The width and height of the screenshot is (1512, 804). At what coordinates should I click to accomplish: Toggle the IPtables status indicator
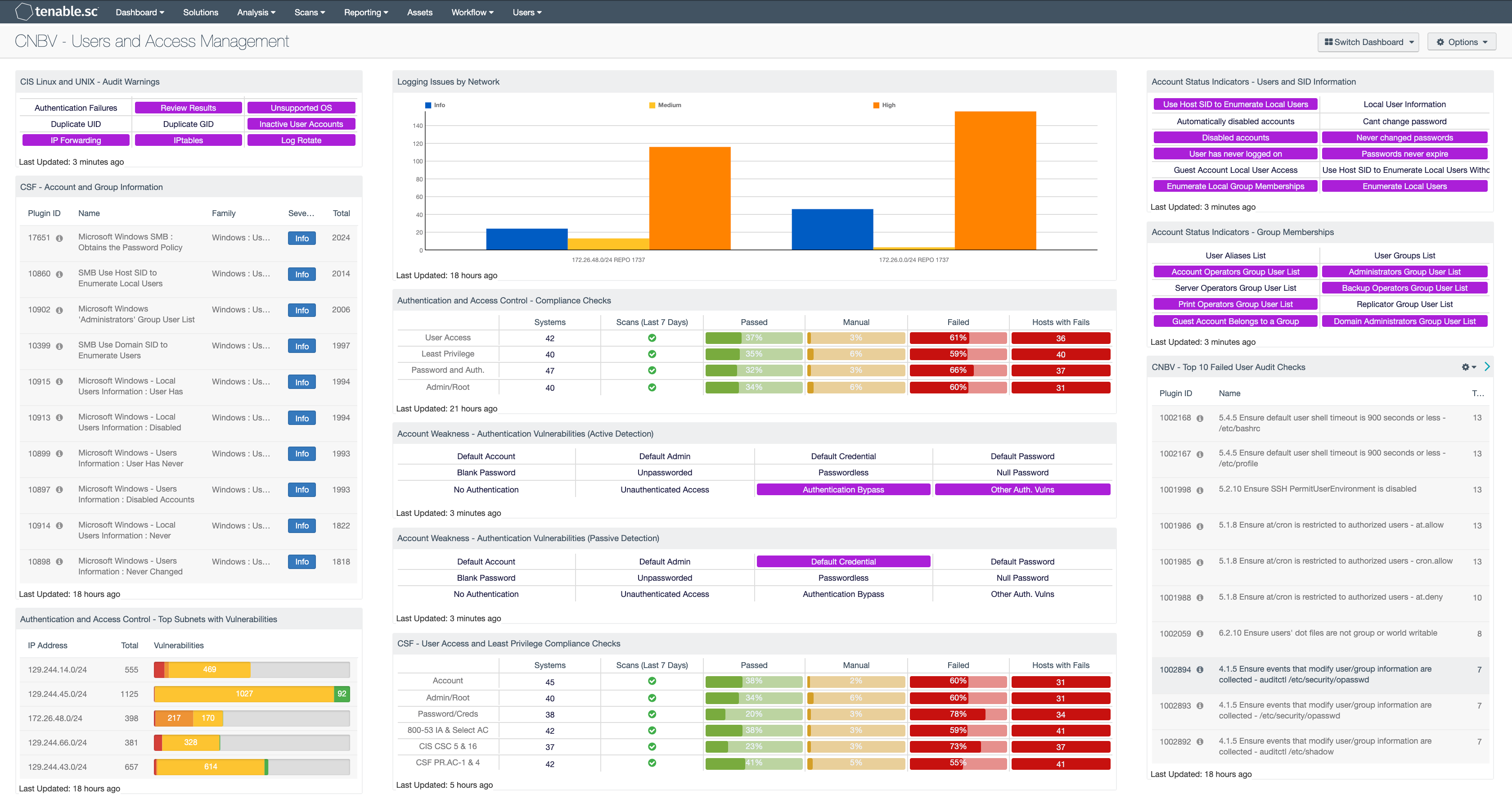pyautogui.click(x=189, y=140)
